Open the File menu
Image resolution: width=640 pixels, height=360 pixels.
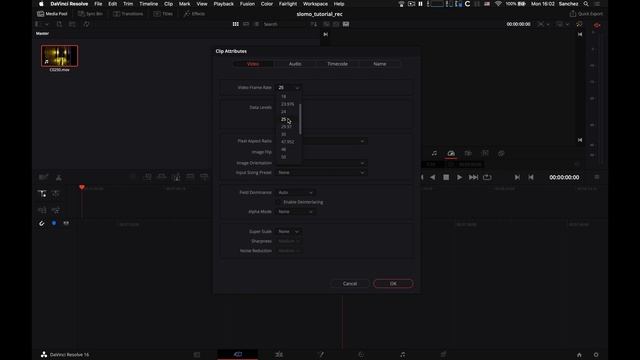click(x=98, y=4)
